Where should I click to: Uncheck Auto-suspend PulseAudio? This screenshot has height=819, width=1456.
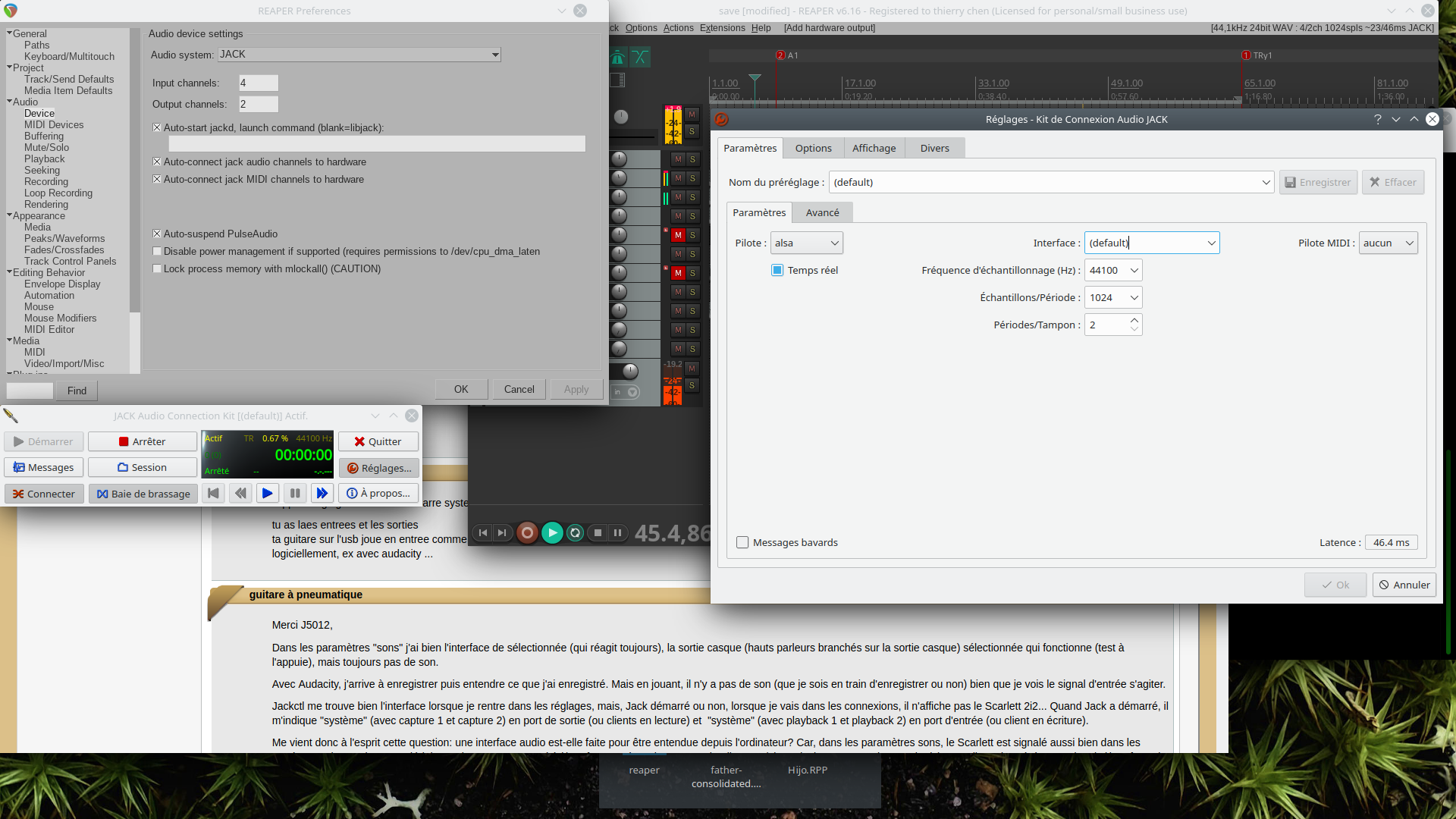[157, 234]
